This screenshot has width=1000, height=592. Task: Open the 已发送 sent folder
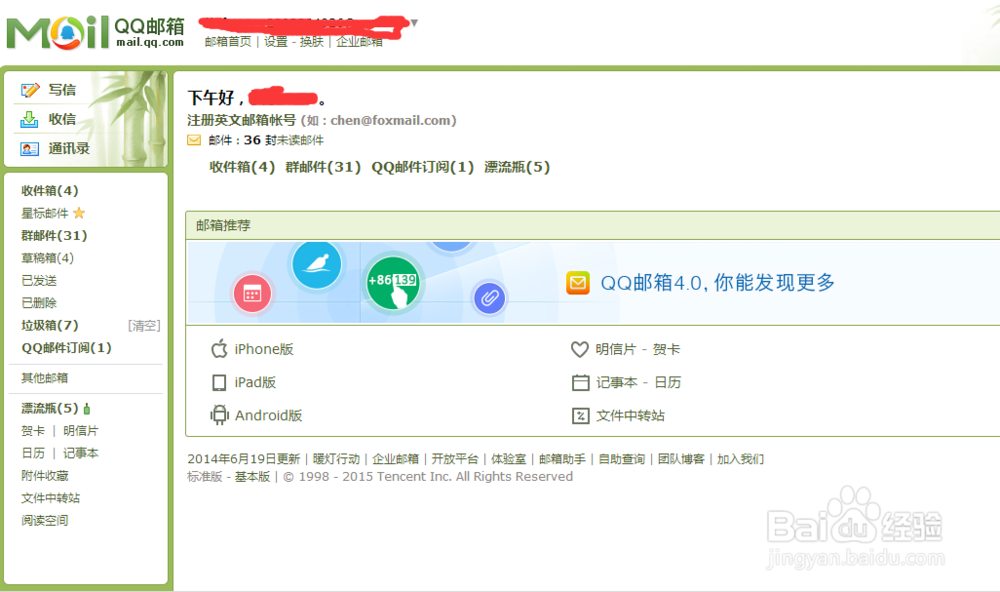39,281
